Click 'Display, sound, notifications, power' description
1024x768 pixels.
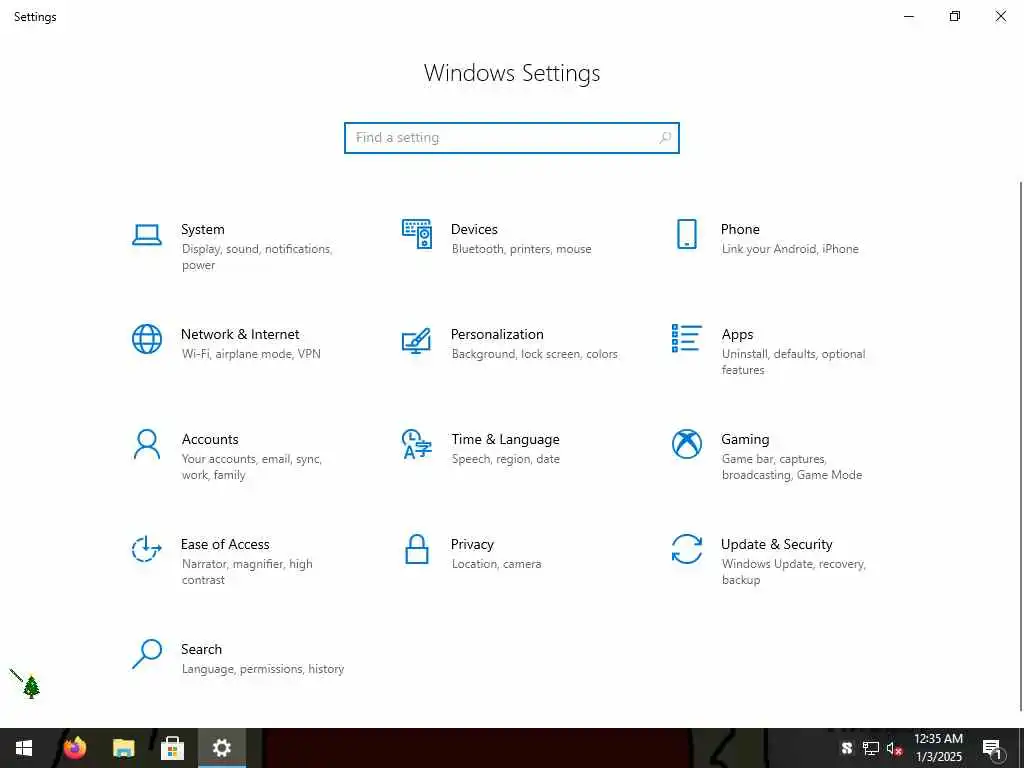257,257
